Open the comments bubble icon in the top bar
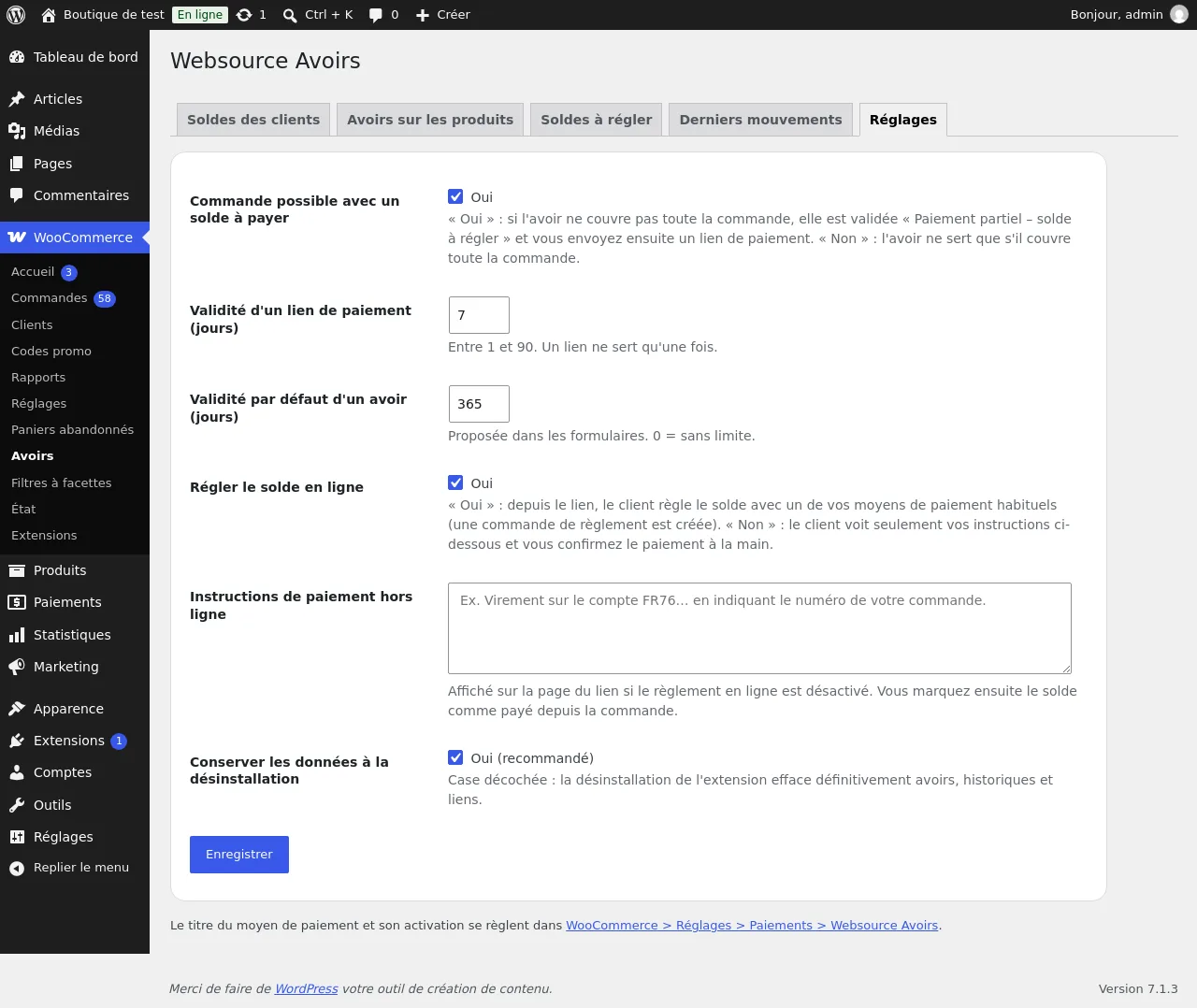1197x1008 pixels. (376, 15)
